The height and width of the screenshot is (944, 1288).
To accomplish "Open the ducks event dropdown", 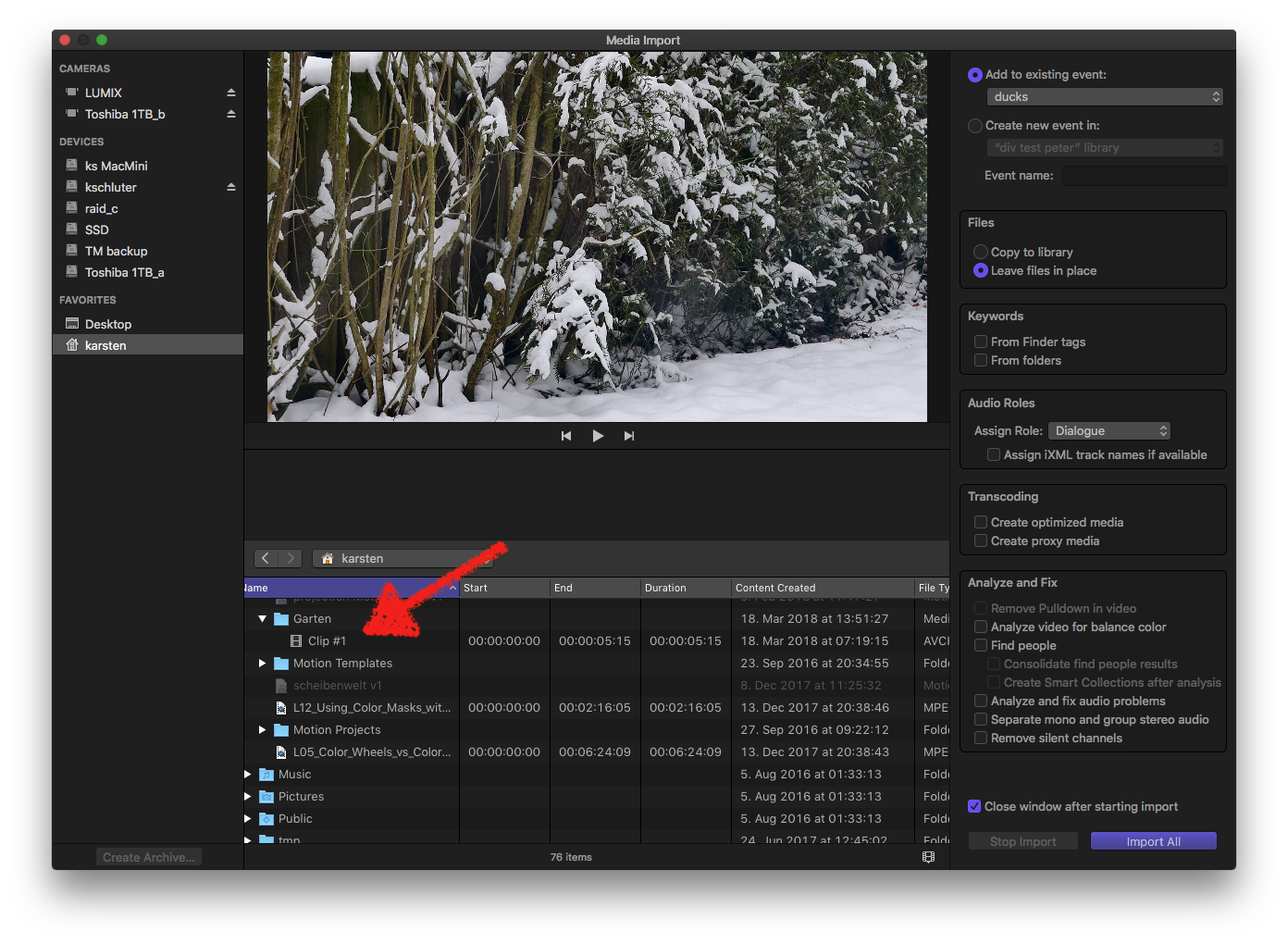I will 1105,97.
